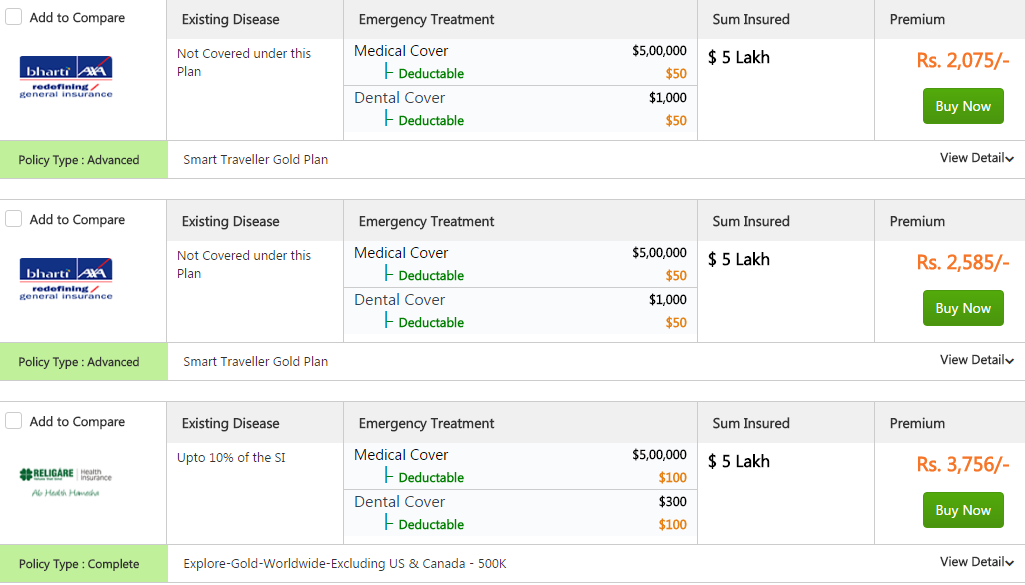Click Policy Type Advanced label of first plan
Viewport: 1025px width, 585px height.
pyautogui.click(x=84, y=159)
